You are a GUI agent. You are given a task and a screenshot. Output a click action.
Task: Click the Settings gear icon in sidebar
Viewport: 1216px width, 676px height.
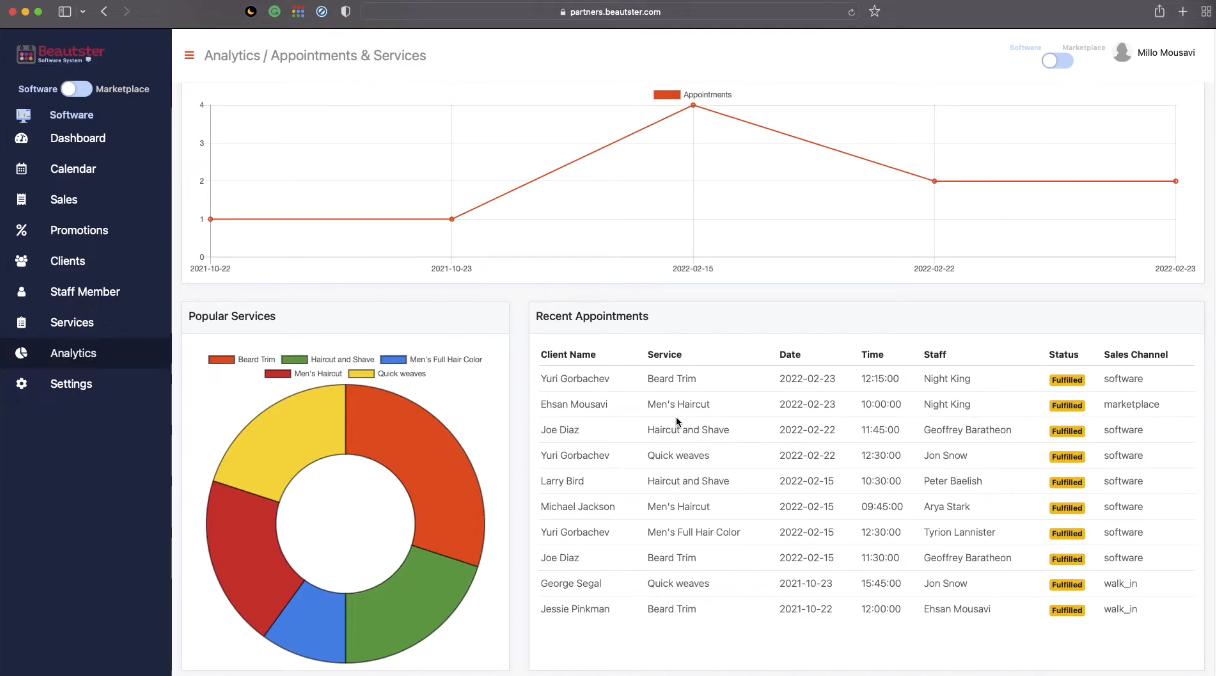22,384
